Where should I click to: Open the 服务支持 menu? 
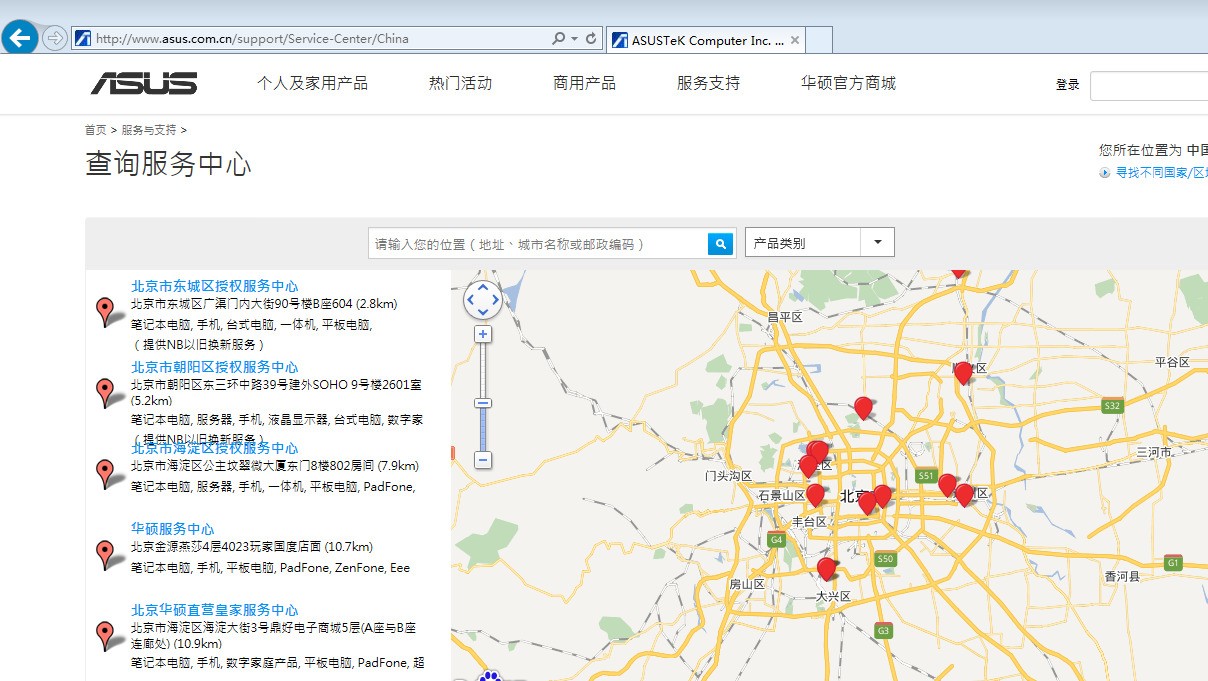[x=708, y=83]
